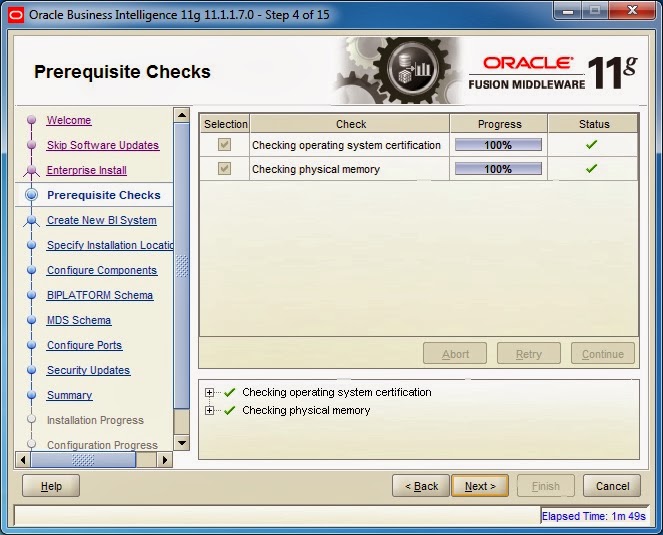Click the steps panel scroll down arrow
663x535 pixels.
point(182,443)
